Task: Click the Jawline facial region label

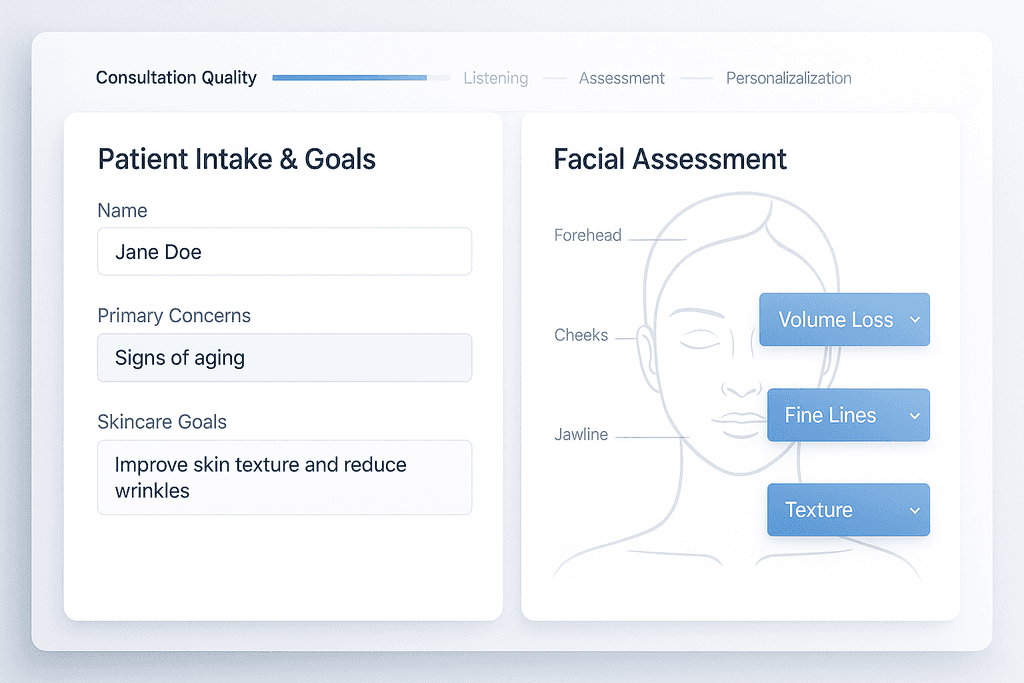Action: [x=582, y=434]
